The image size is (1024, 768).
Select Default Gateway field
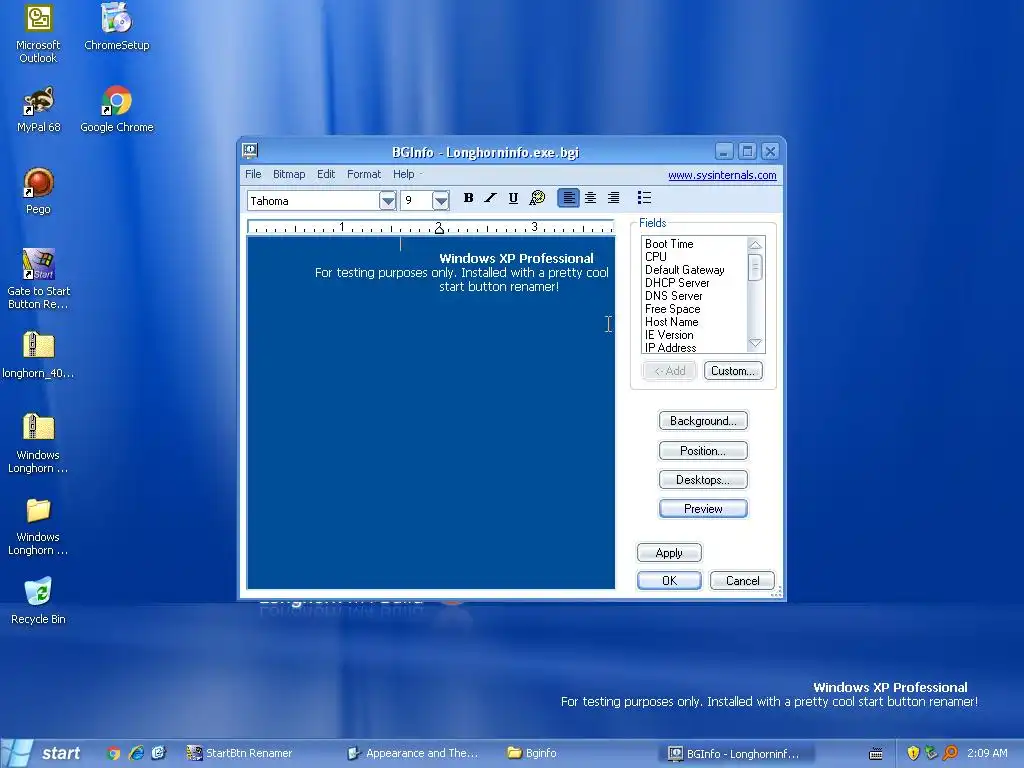coord(684,270)
